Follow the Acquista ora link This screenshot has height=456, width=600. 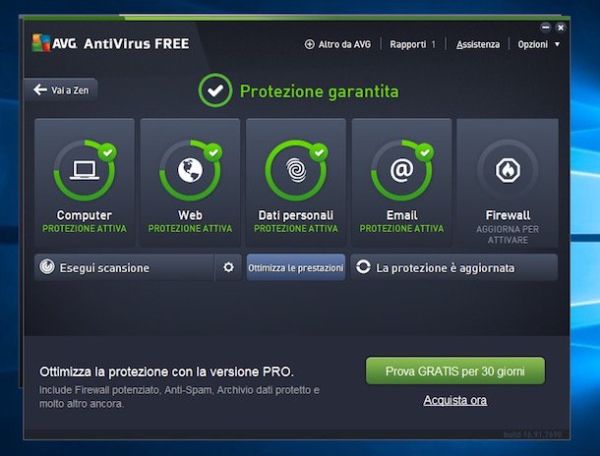(x=455, y=401)
